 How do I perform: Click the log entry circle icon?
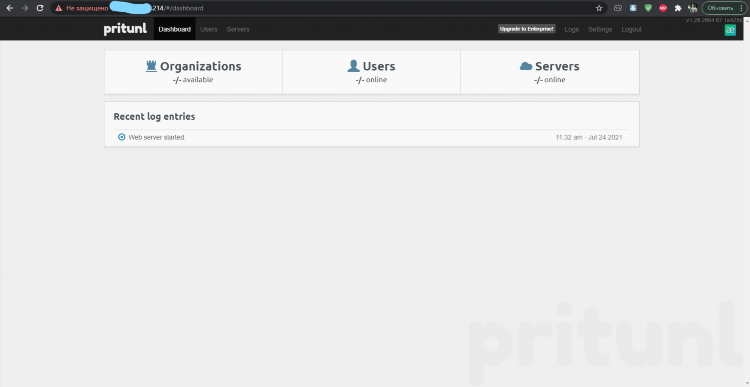click(x=121, y=137)
